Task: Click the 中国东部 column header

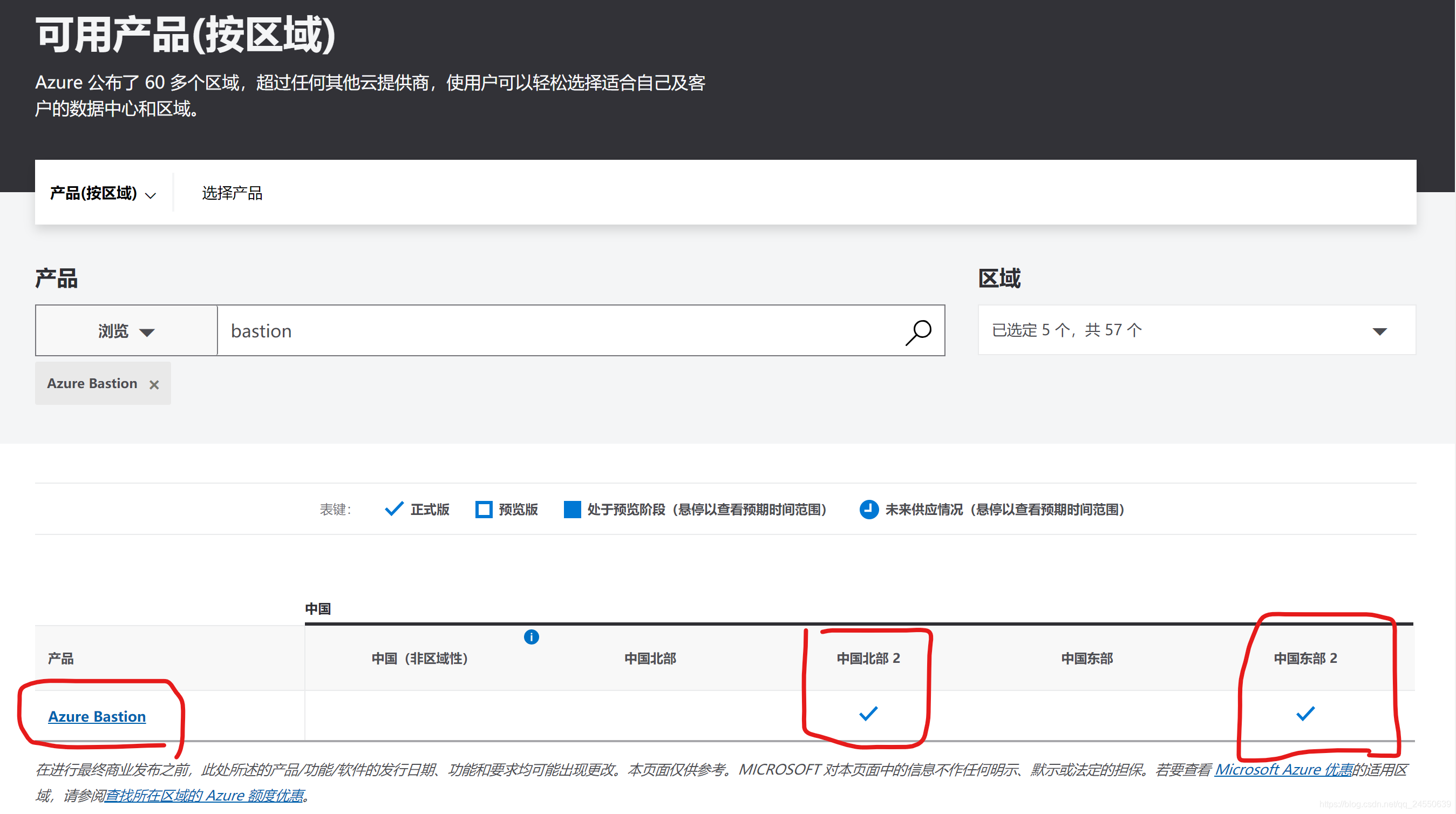Action: tap(1087, 659)
